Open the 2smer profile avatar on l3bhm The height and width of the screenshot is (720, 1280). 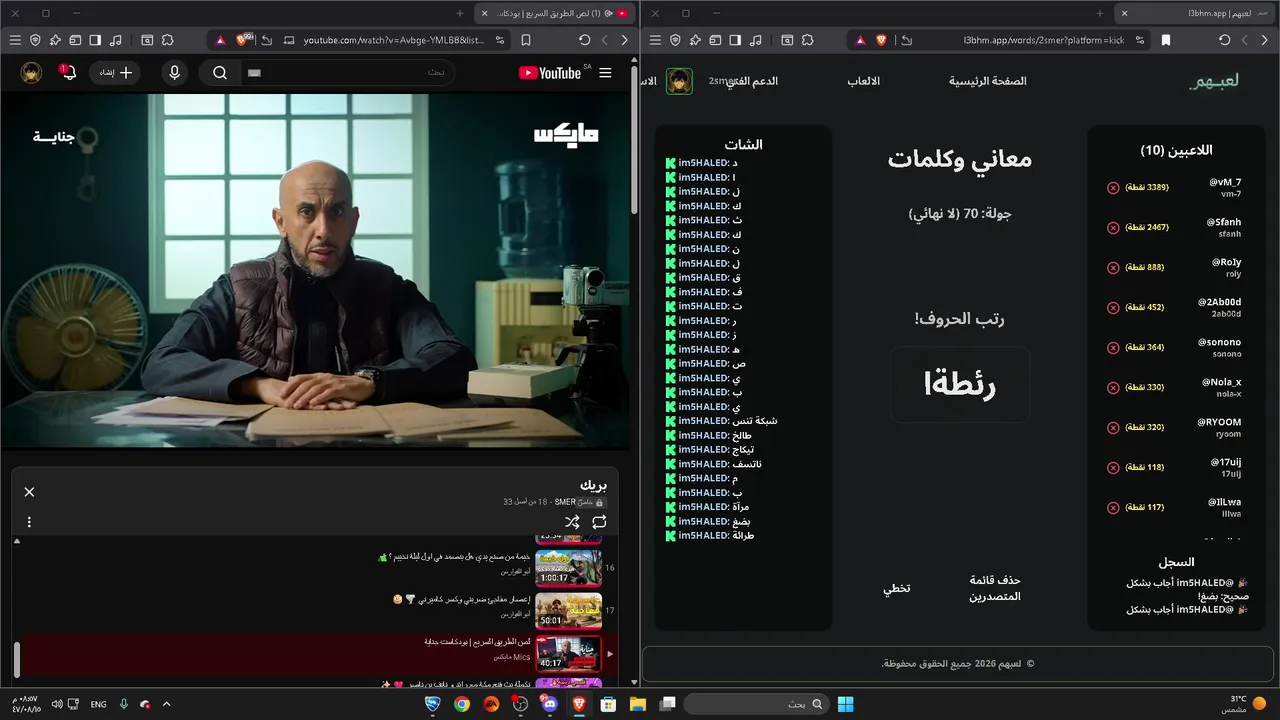679,81
